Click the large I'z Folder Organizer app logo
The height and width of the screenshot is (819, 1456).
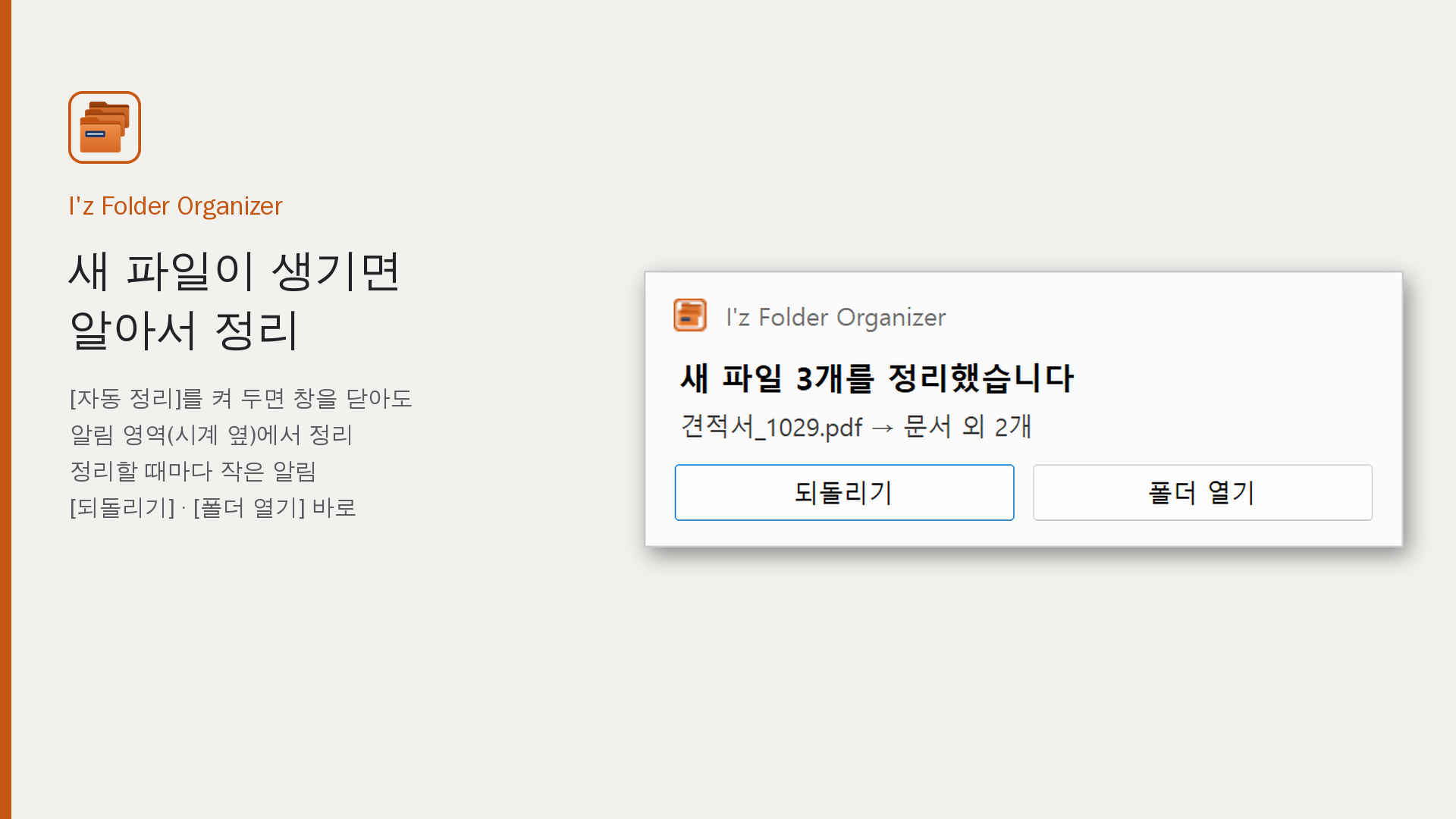pos(105,127)
